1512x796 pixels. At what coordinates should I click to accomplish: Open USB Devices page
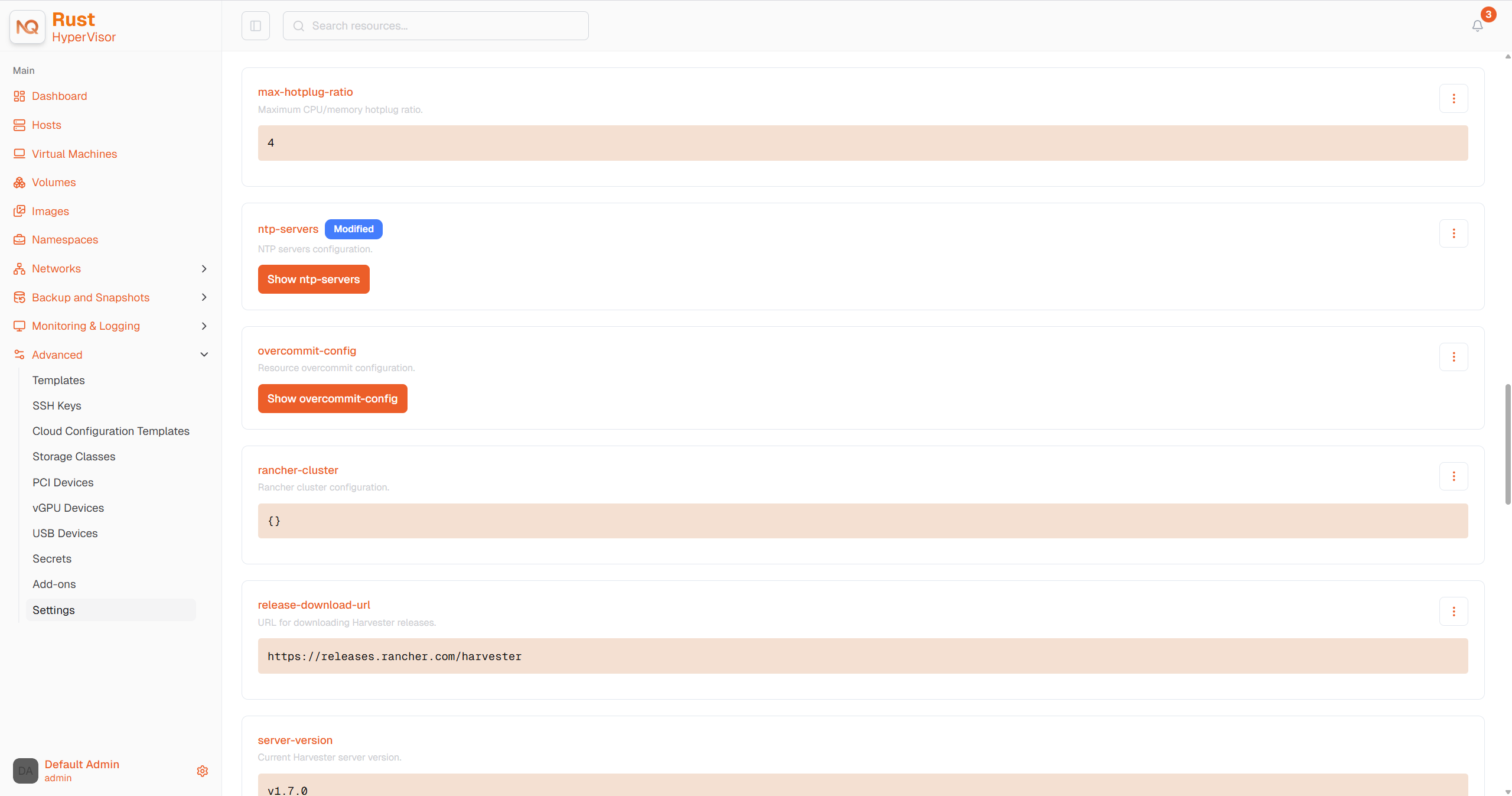(x=65, y=534)
